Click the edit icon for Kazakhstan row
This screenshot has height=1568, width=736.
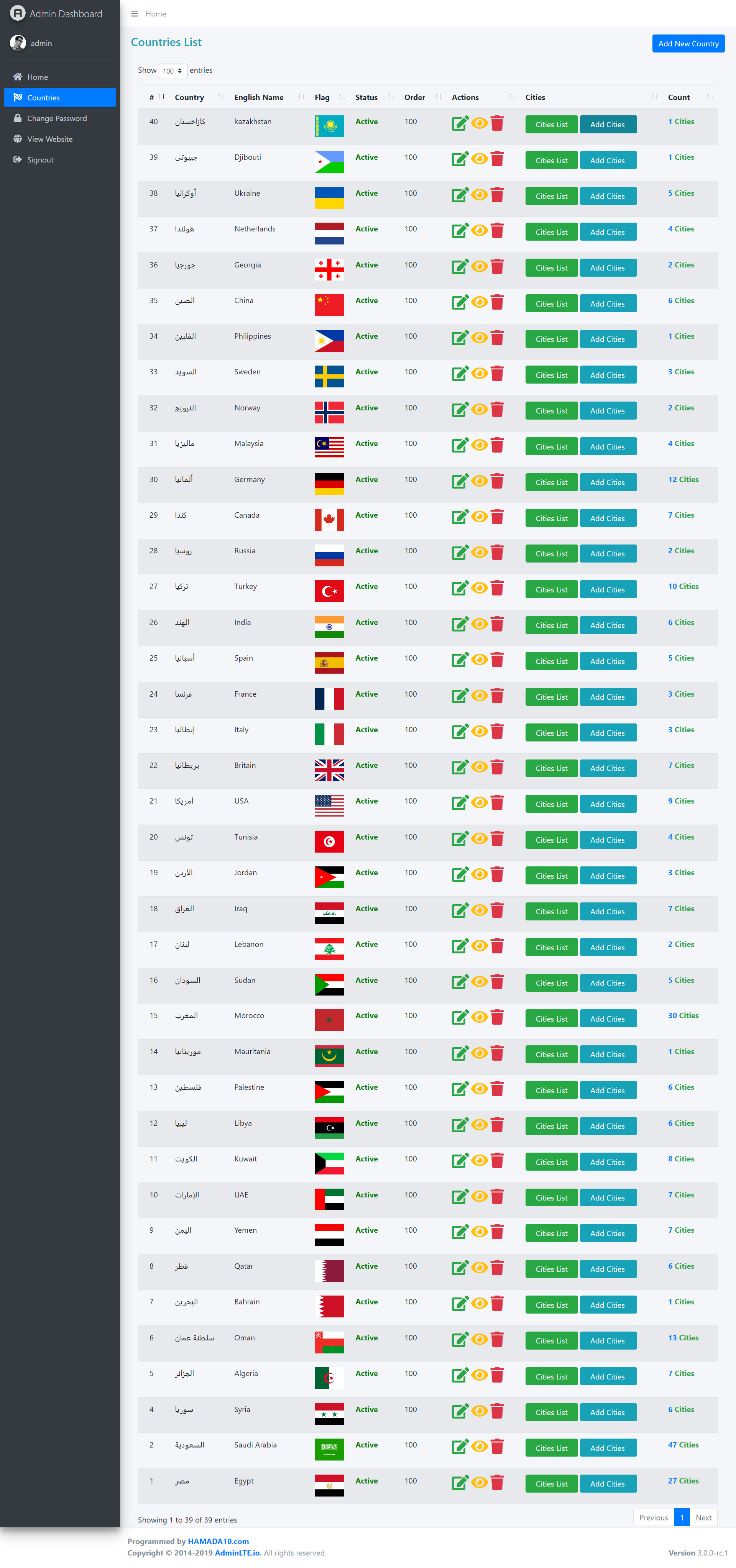pyautogui.click(x=460, y=124)
